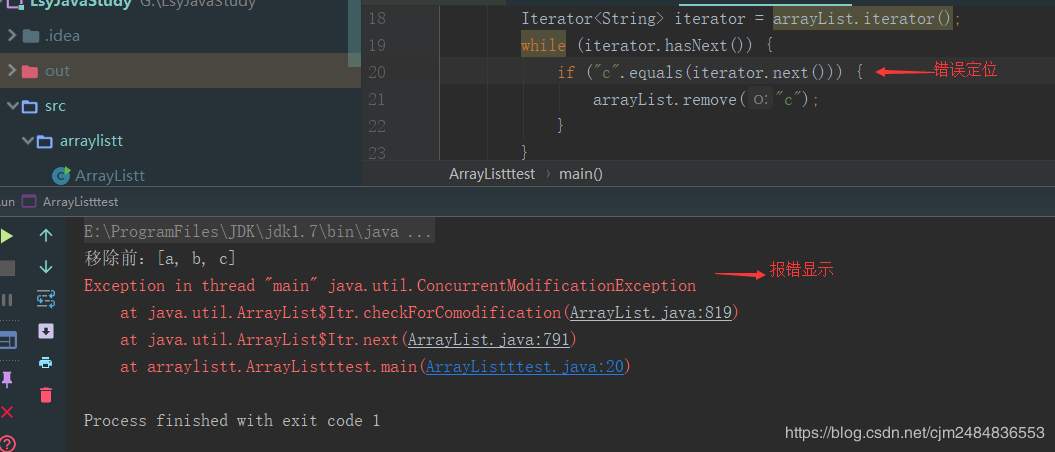Click line number 21 gutter
The height and width of the screenshot is (452, 1055).
tap(377, 100)
